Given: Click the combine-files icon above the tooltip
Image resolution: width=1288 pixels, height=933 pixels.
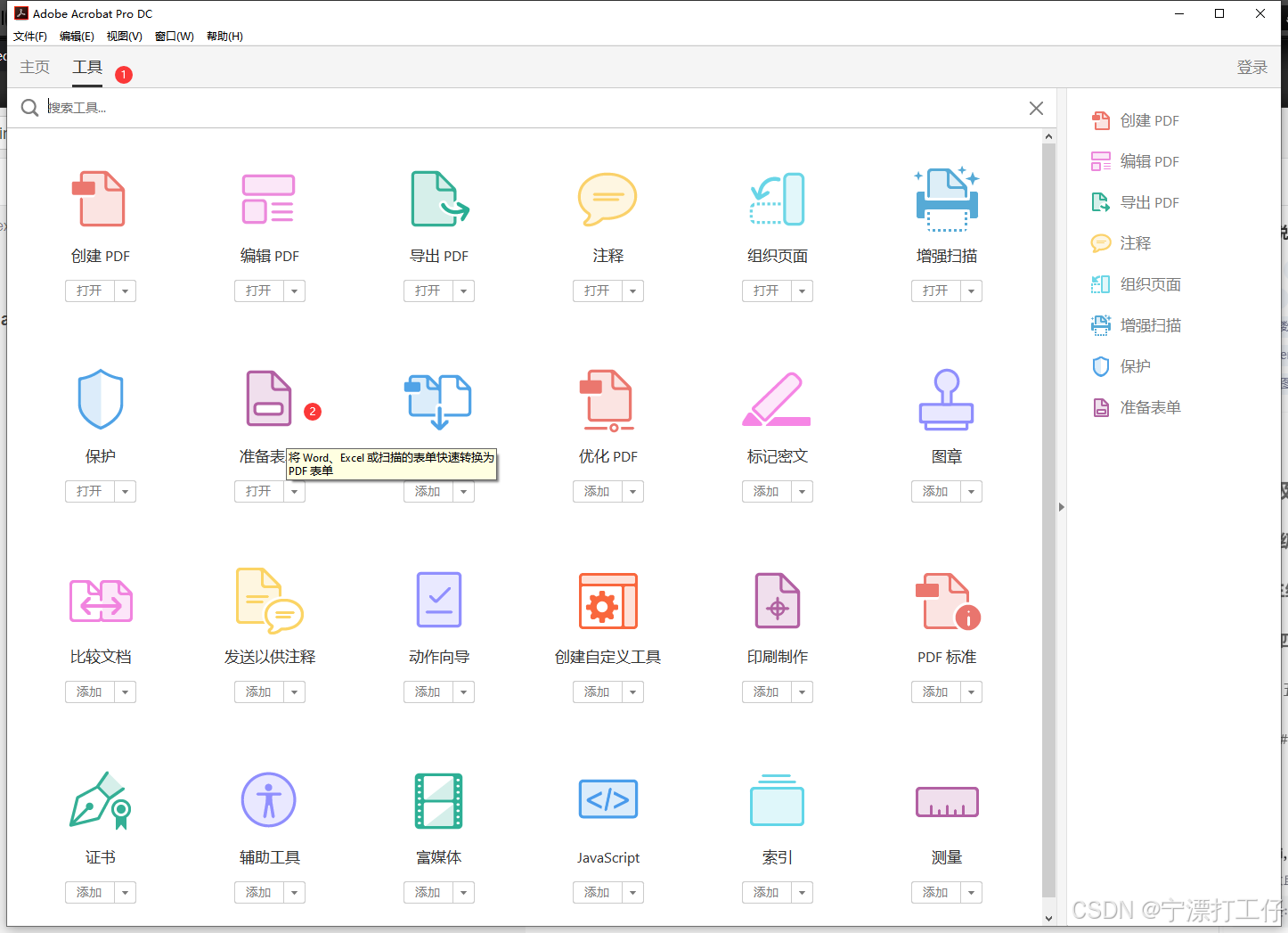Looking at the screenshot, I should point(438,401).
